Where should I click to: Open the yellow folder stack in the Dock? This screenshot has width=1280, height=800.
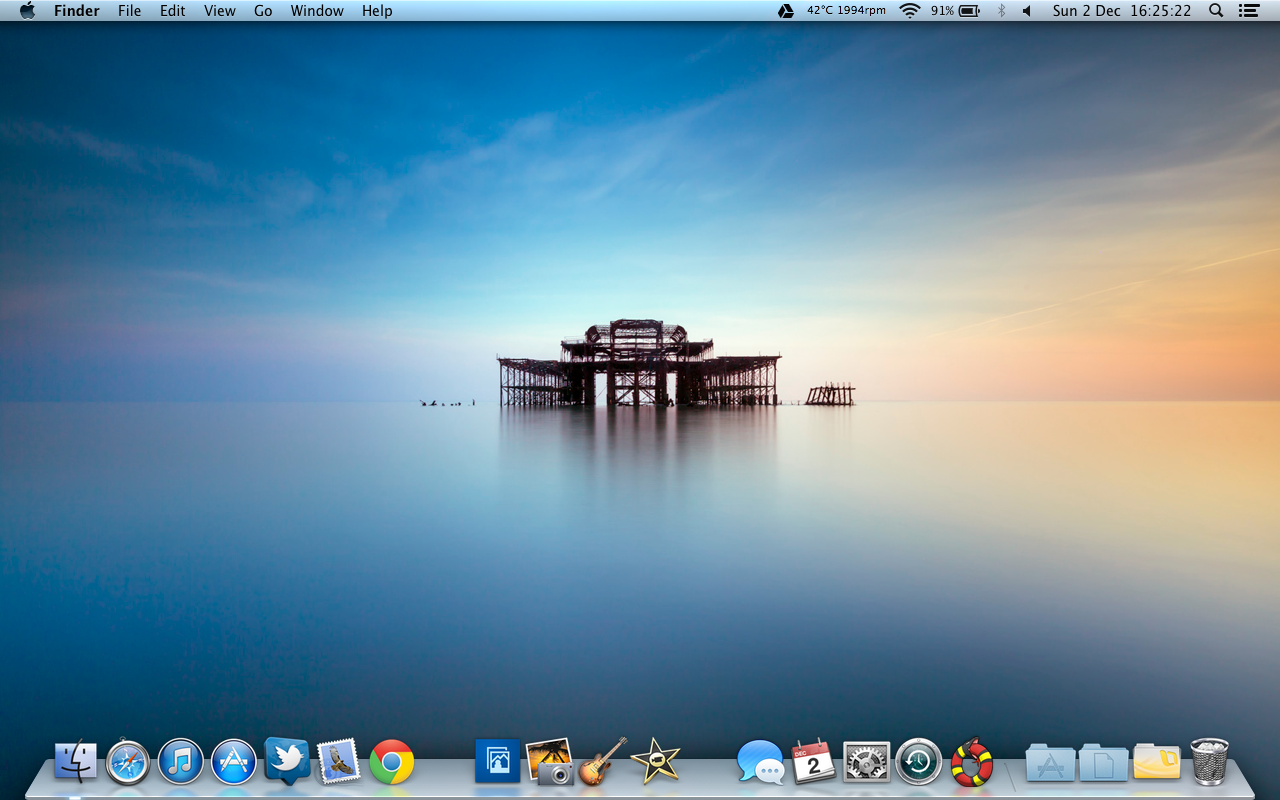(1157, 762)
